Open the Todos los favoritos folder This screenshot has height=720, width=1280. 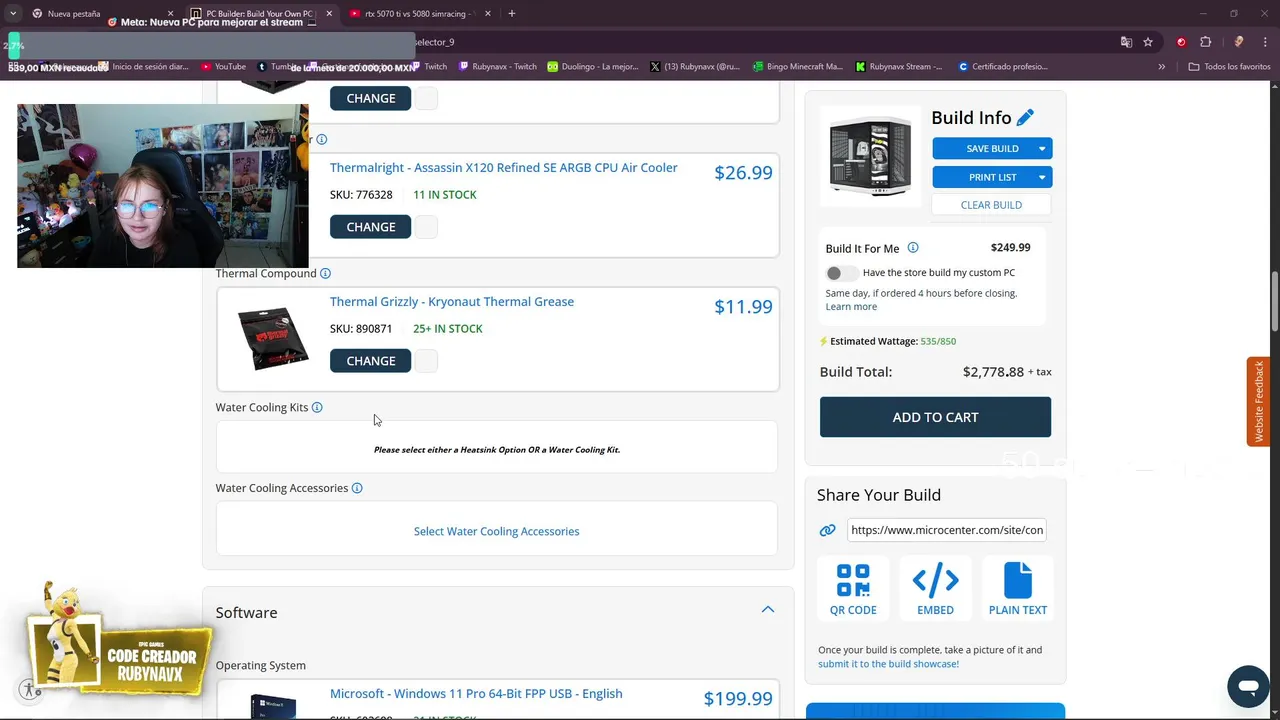(1229, 66)
